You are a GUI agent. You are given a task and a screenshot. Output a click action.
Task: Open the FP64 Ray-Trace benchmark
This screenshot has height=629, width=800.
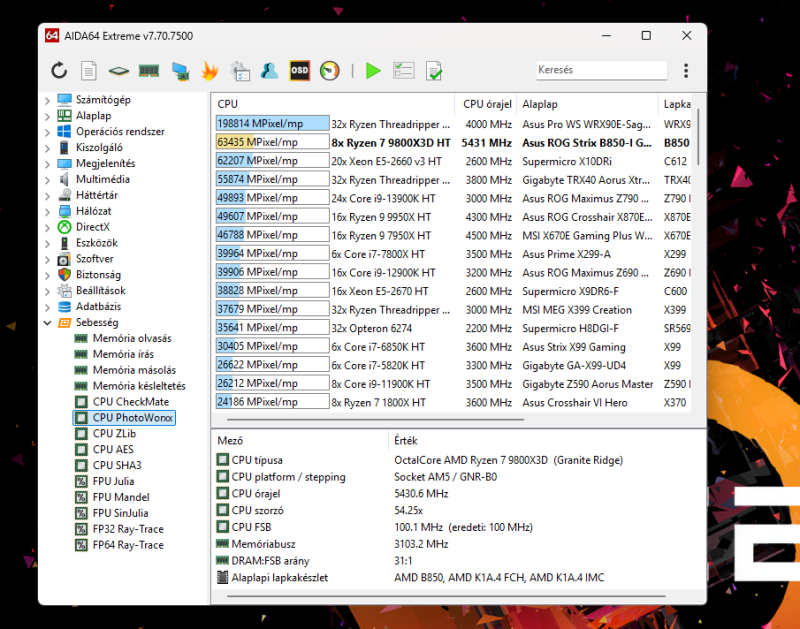tap(128, 545)
